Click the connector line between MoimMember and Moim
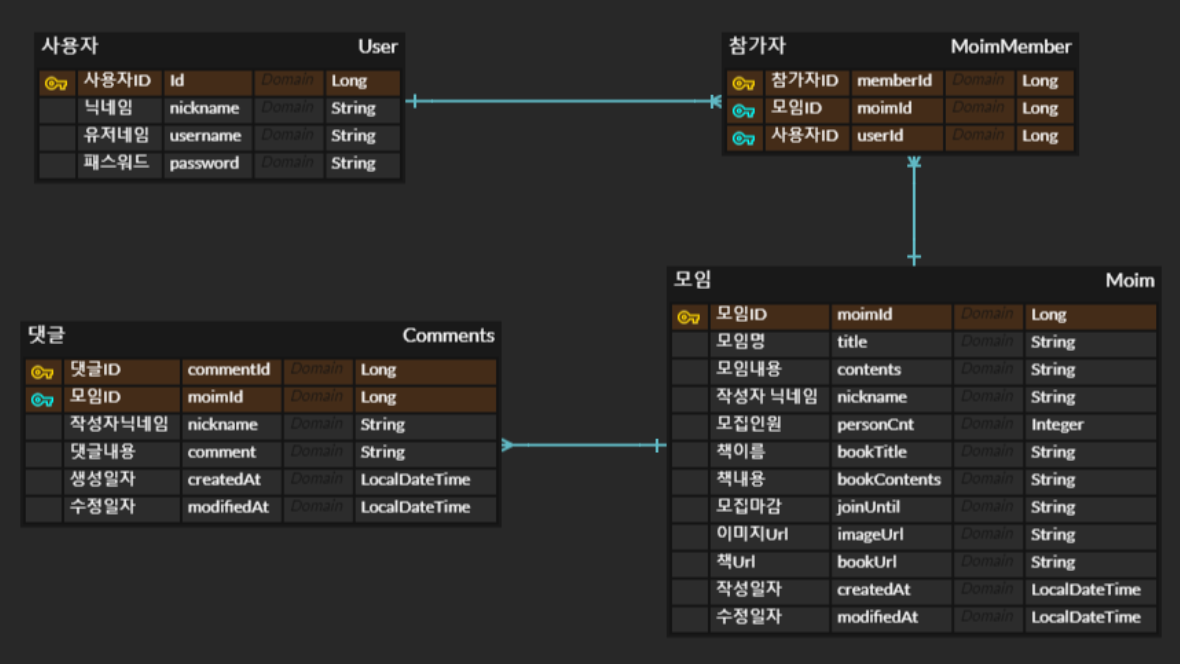This screenshot has height=664, width=1180. 911,210
